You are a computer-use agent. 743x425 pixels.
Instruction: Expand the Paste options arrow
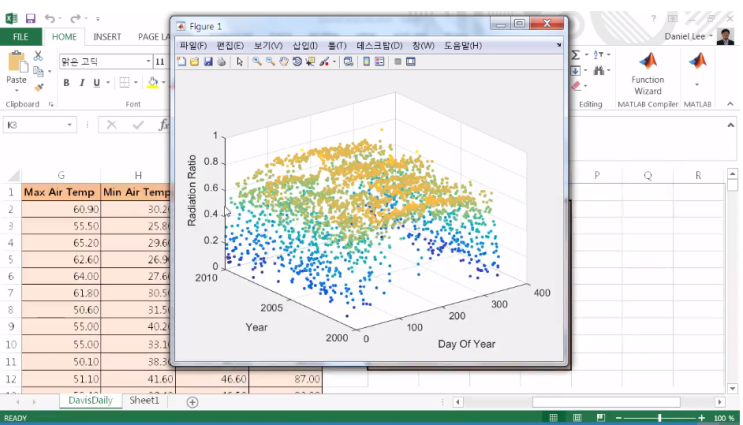tap(17, 90)
